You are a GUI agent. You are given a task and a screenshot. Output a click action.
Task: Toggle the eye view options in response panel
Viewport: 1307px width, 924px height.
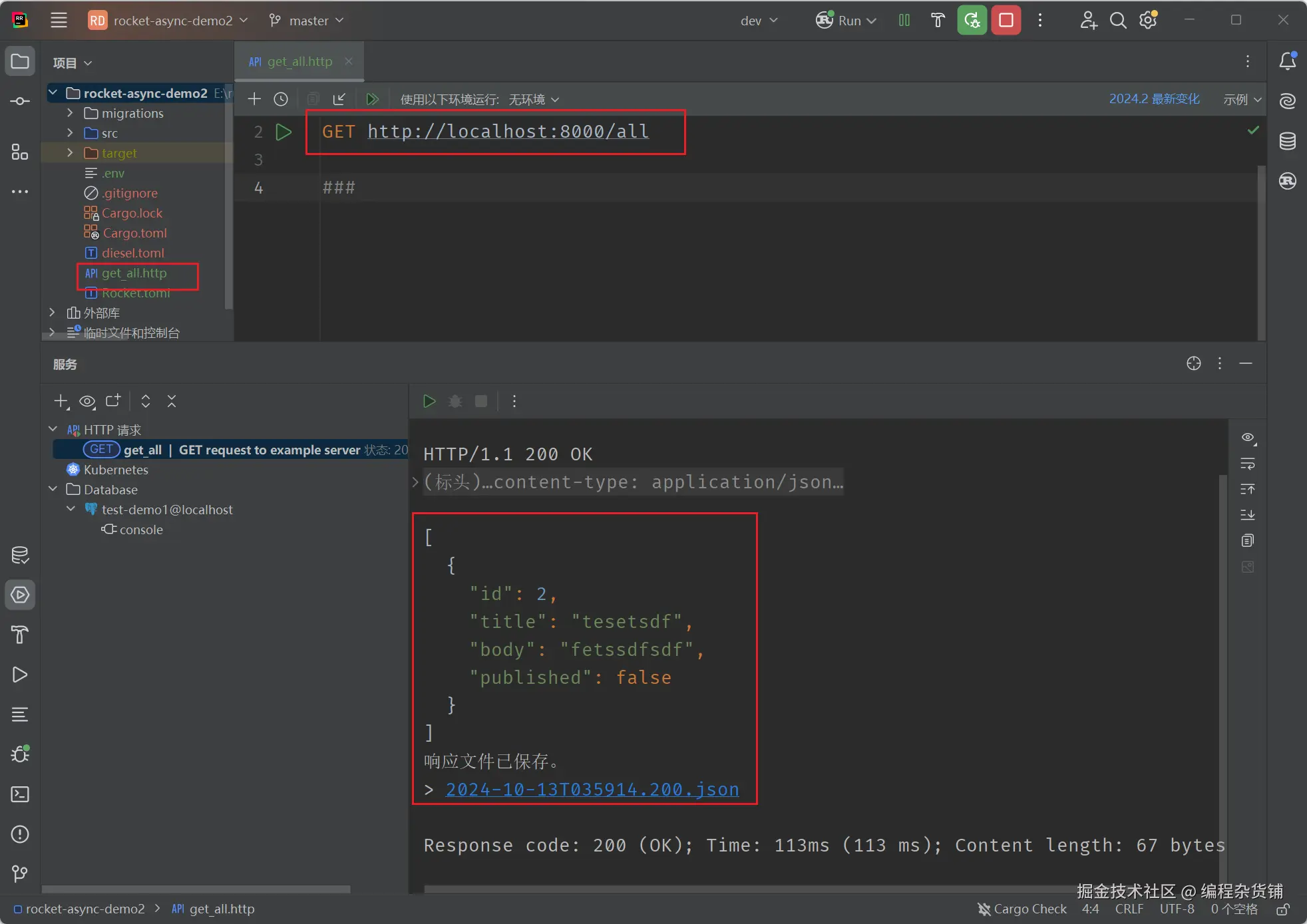[1248, 437]
